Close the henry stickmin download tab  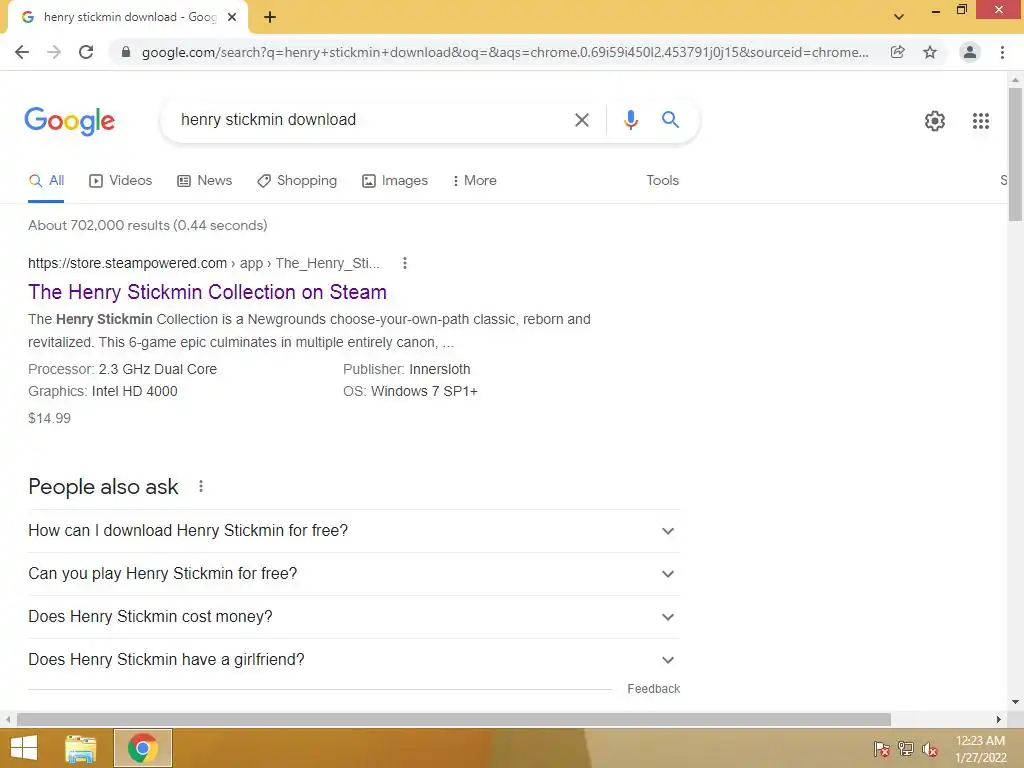click(x=232, y=17)
